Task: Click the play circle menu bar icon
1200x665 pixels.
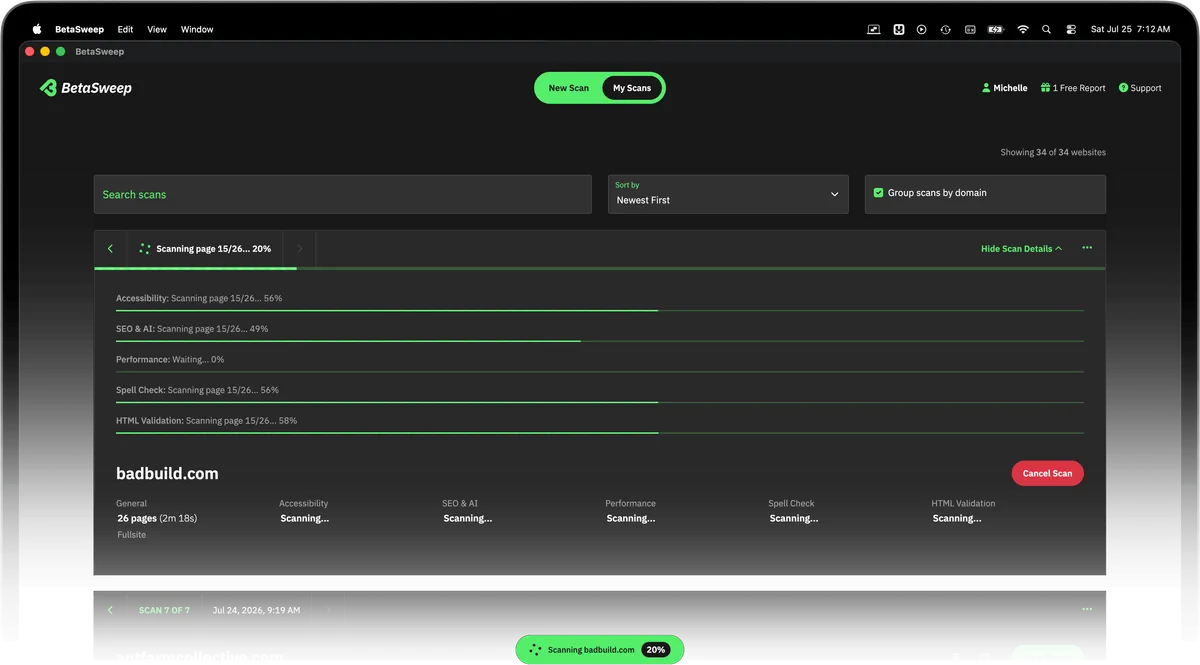Action: pyautogui.click(x=921, y=29)
